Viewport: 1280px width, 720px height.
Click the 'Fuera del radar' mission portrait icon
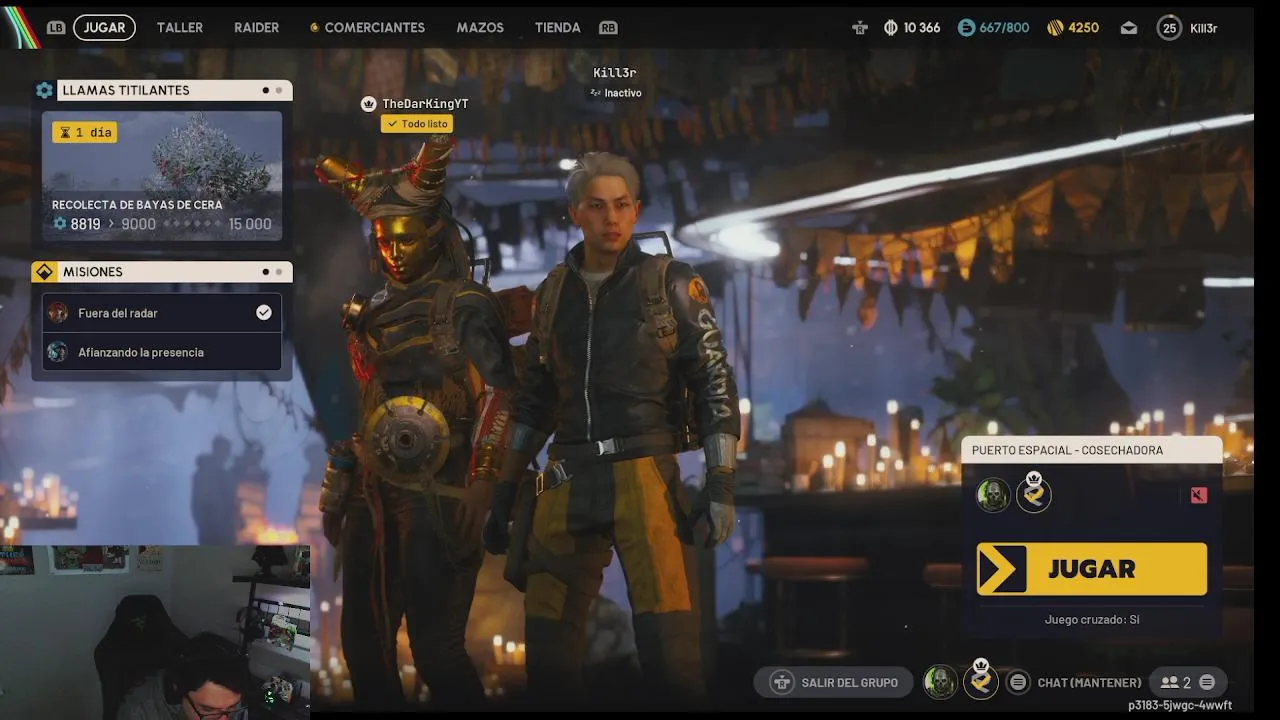click(58, 313)
